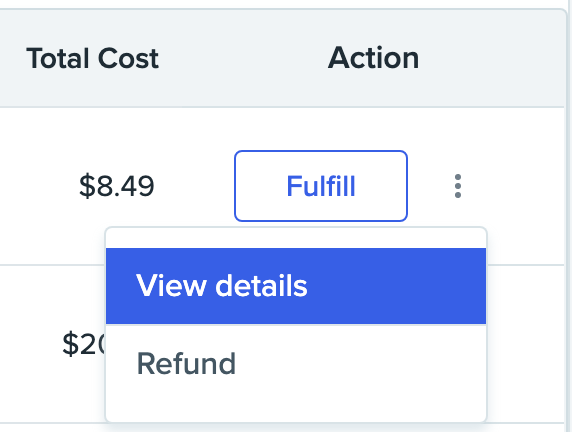Click the Total Cost column header
The width and height of the screenshot is (572, 432).
(x=92, y=58)
